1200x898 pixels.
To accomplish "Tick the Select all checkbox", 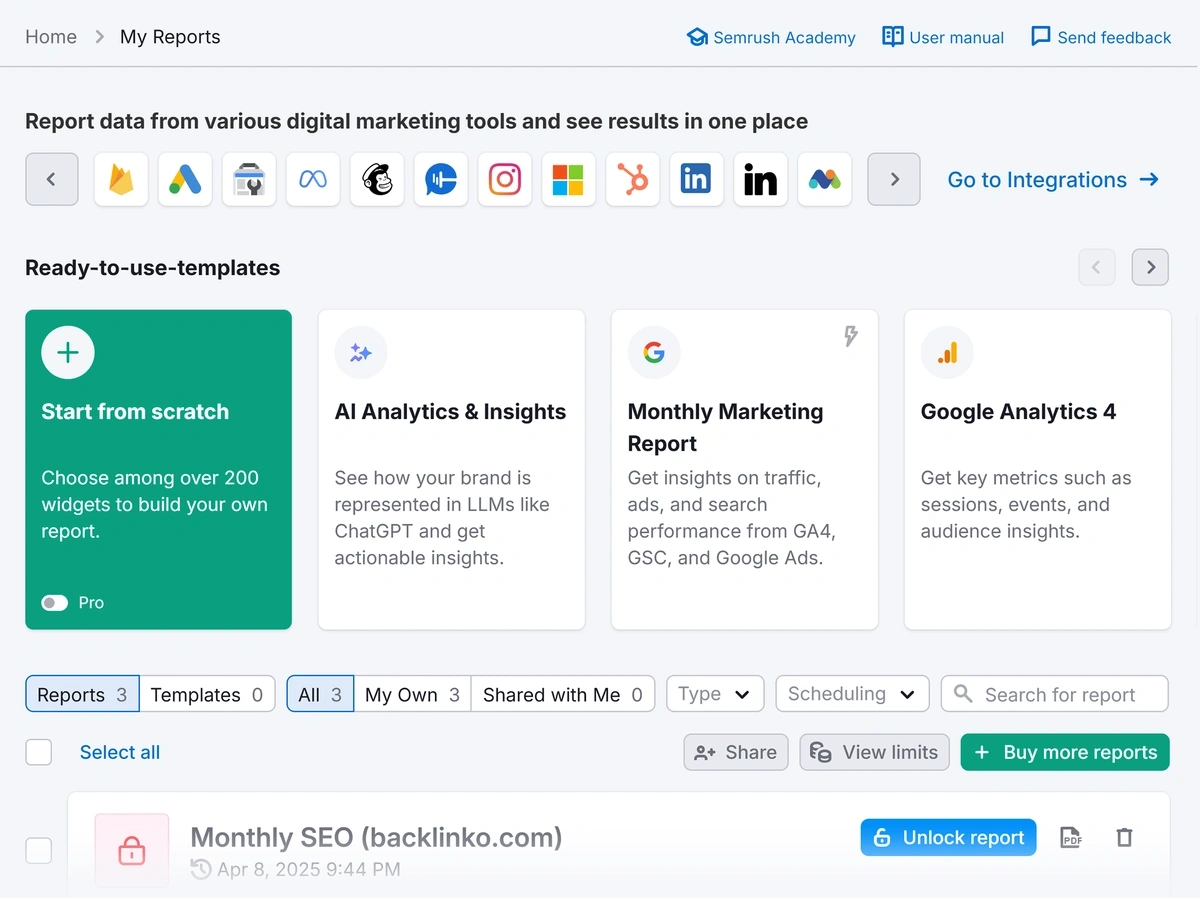I will pos(39,752).
